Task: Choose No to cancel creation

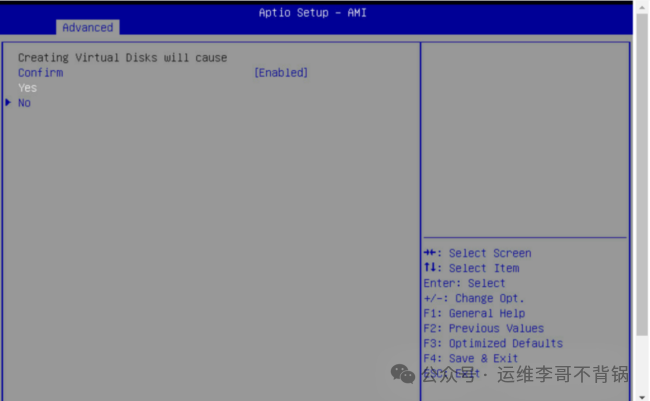Action: coord(24,103)
